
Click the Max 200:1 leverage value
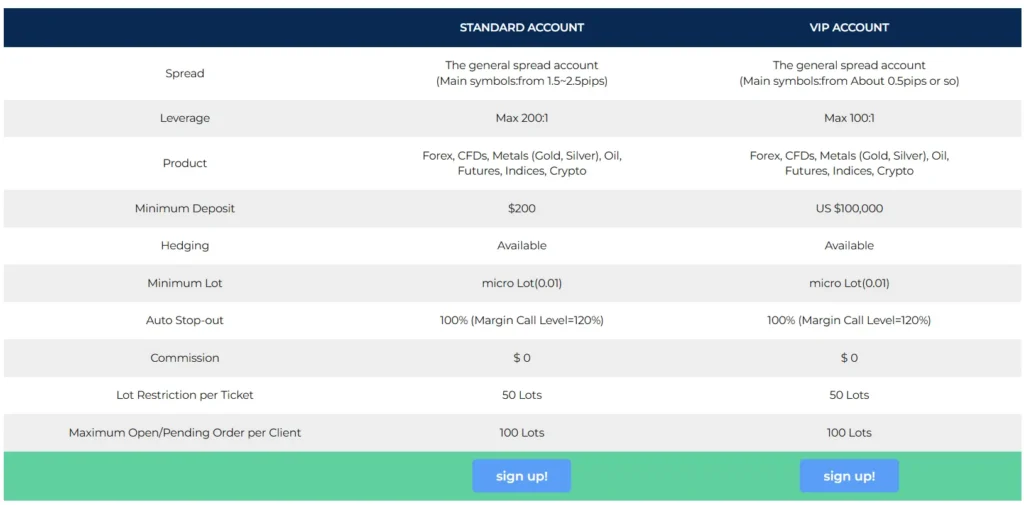tap(521, 118)
